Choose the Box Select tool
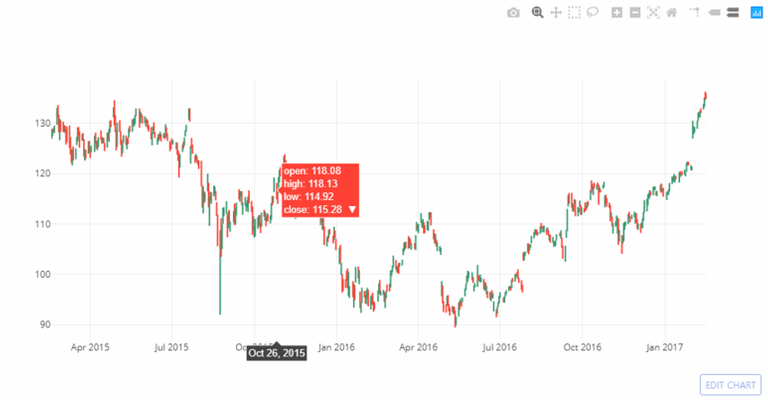Viewport: 768px width, 400px height. tap(574, 13)
